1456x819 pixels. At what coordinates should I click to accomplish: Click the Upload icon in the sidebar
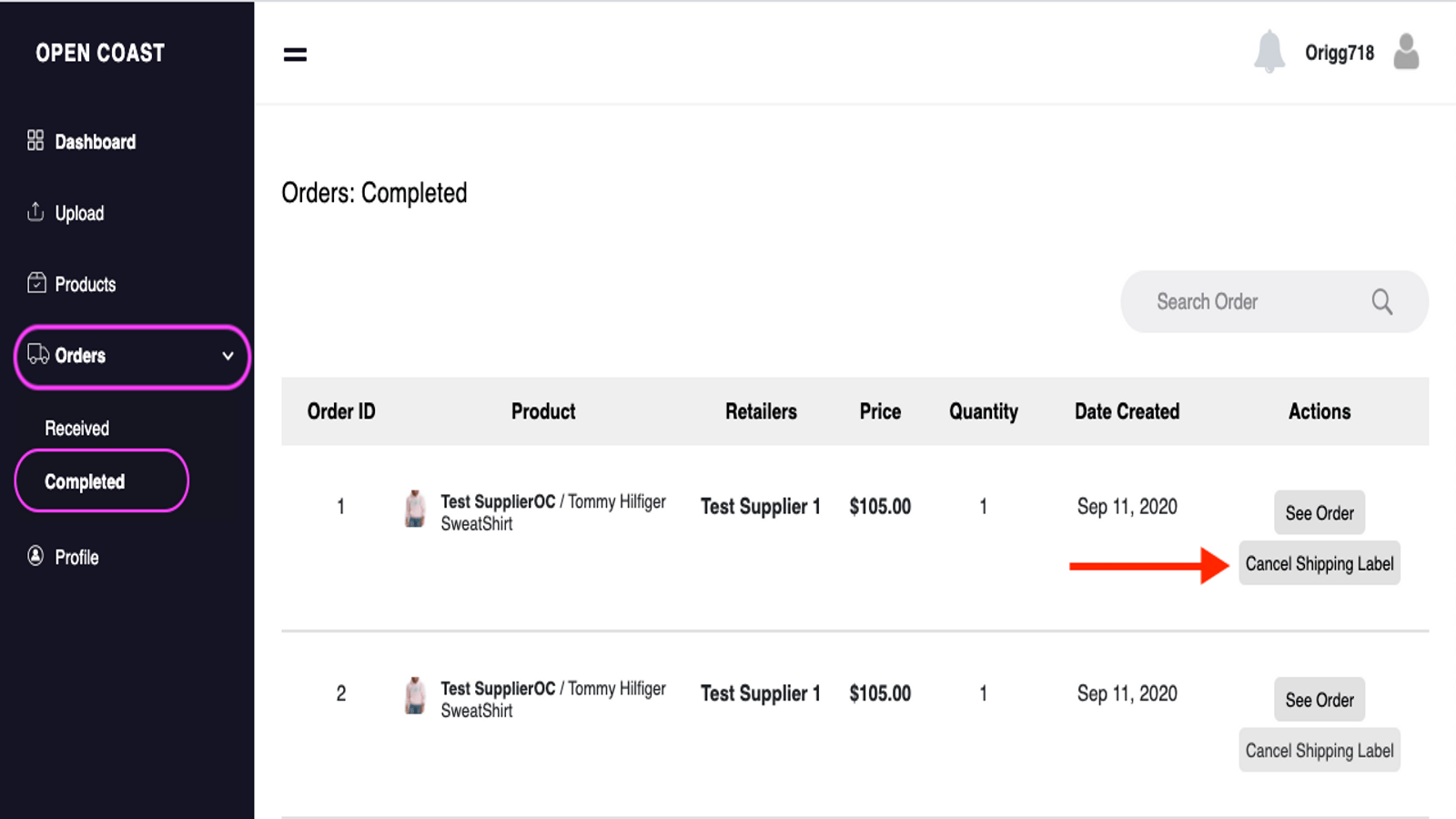35,212
